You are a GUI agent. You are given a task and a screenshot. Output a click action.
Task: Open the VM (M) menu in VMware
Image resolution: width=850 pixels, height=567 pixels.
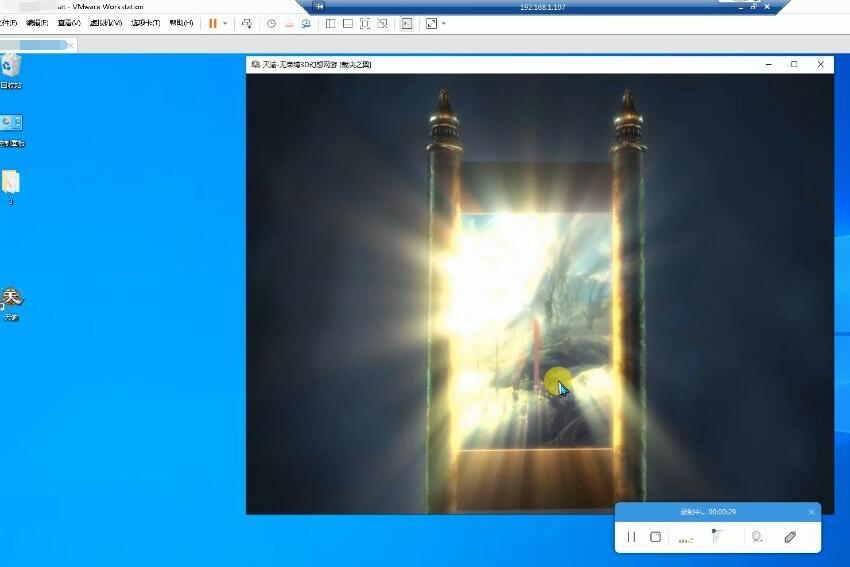(x=106, y=23)
